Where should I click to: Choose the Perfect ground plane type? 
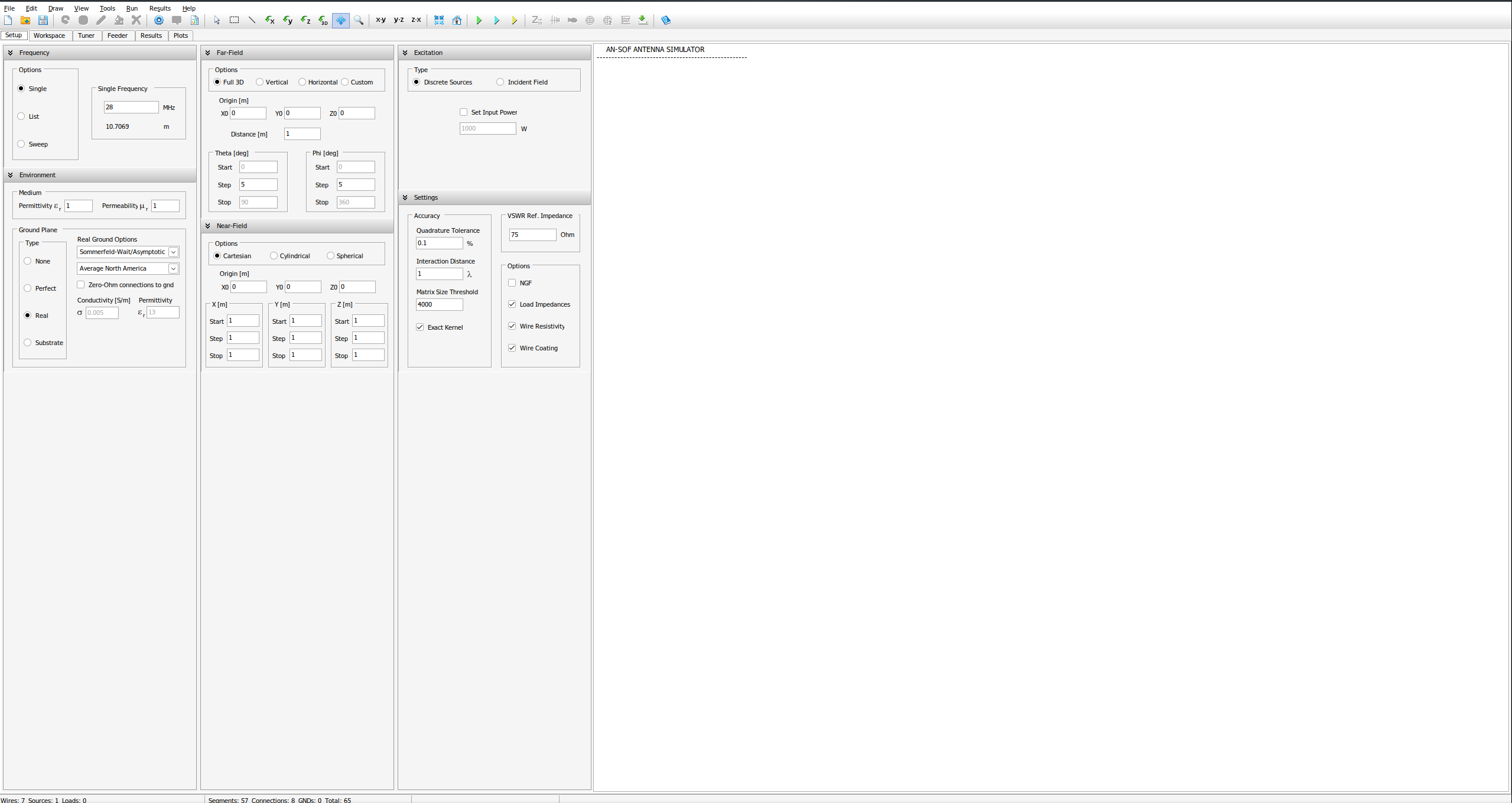point(28,288)
